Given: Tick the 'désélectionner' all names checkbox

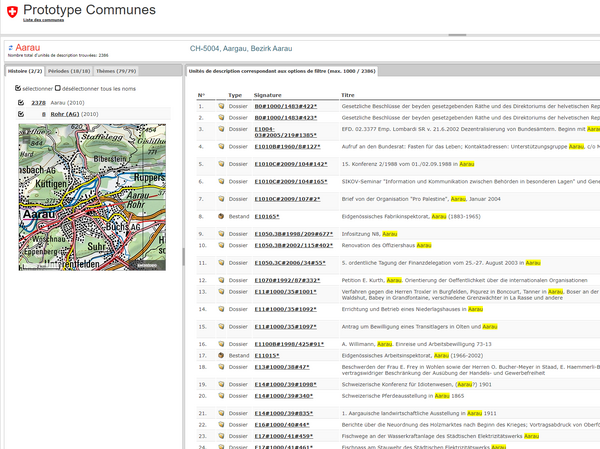Looking at the screenshot, I should pos(58,88).
